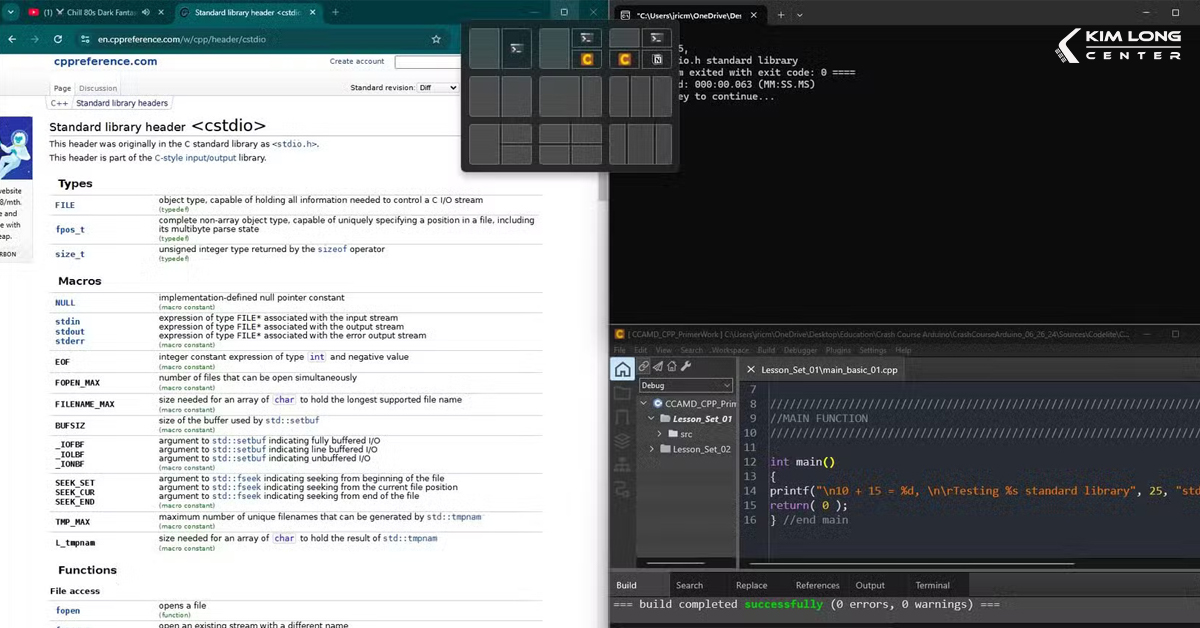Reload the cppreference page
The width and height of the screenshot is (1200, 628).
tap(58, 39)
